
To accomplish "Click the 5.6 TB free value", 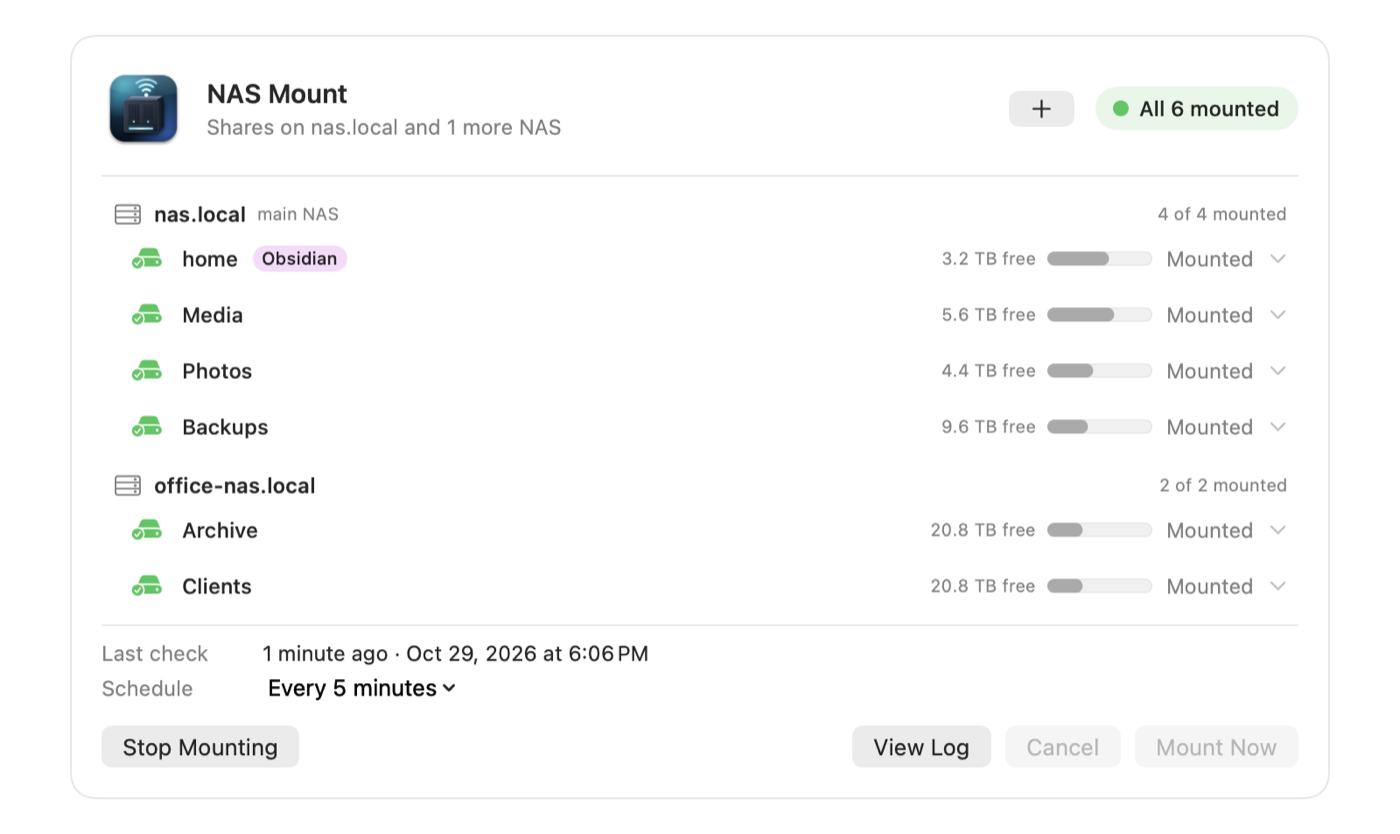I will click(988, 315).
